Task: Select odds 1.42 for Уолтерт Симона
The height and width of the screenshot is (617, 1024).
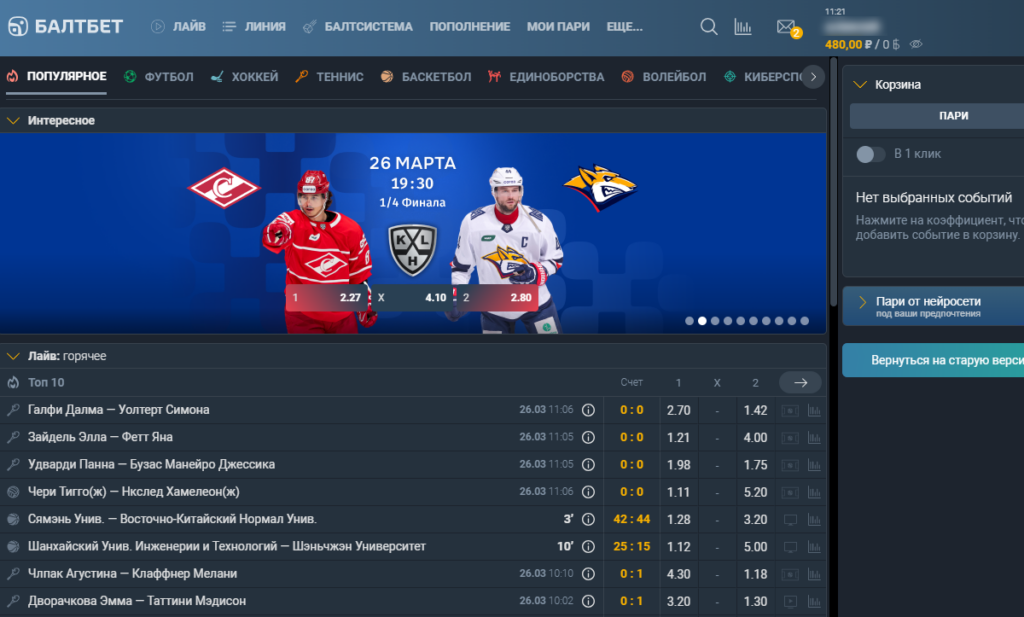Action: tap(756, 411)
